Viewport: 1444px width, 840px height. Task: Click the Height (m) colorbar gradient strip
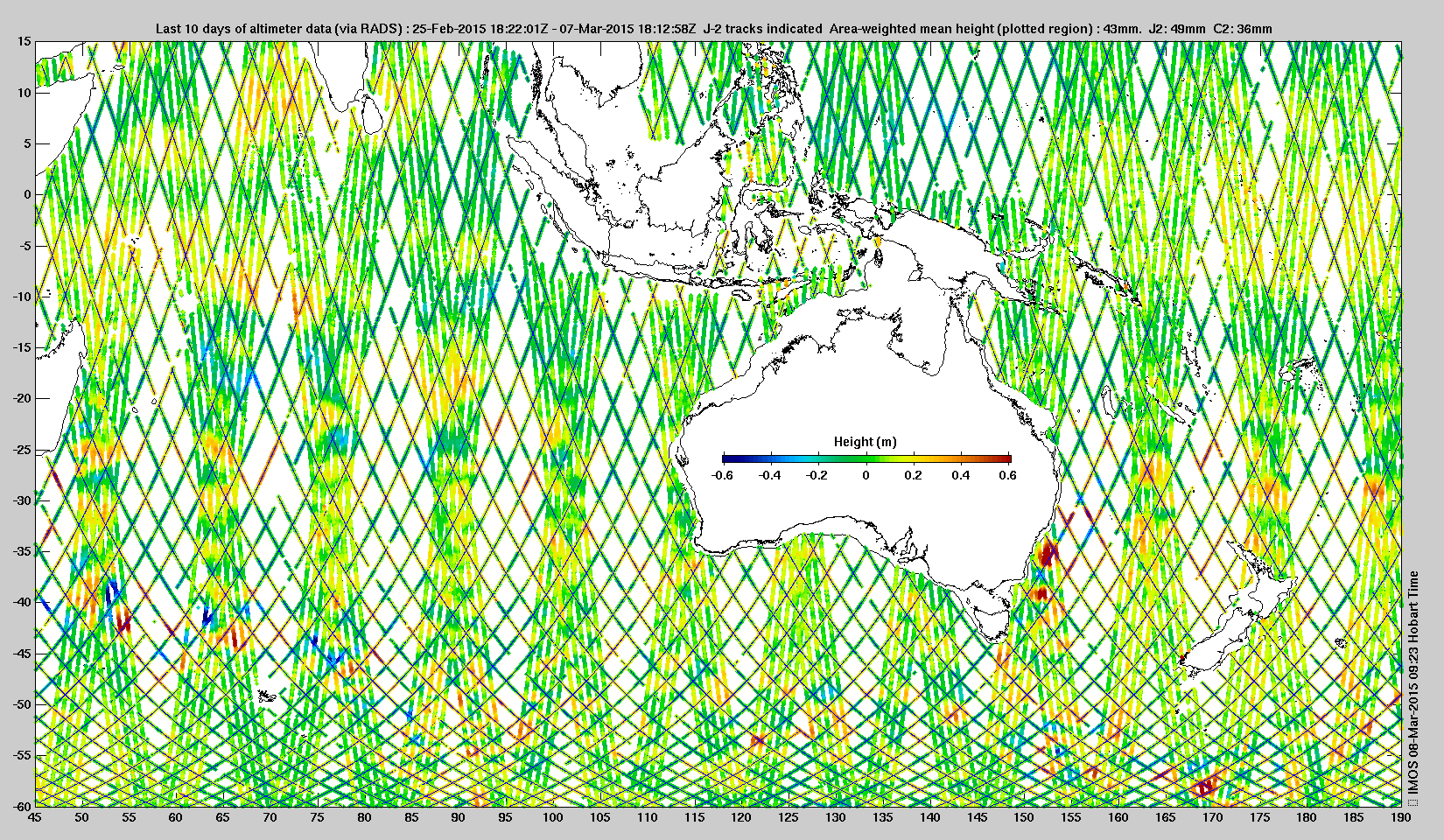click(x=866, y=458)
